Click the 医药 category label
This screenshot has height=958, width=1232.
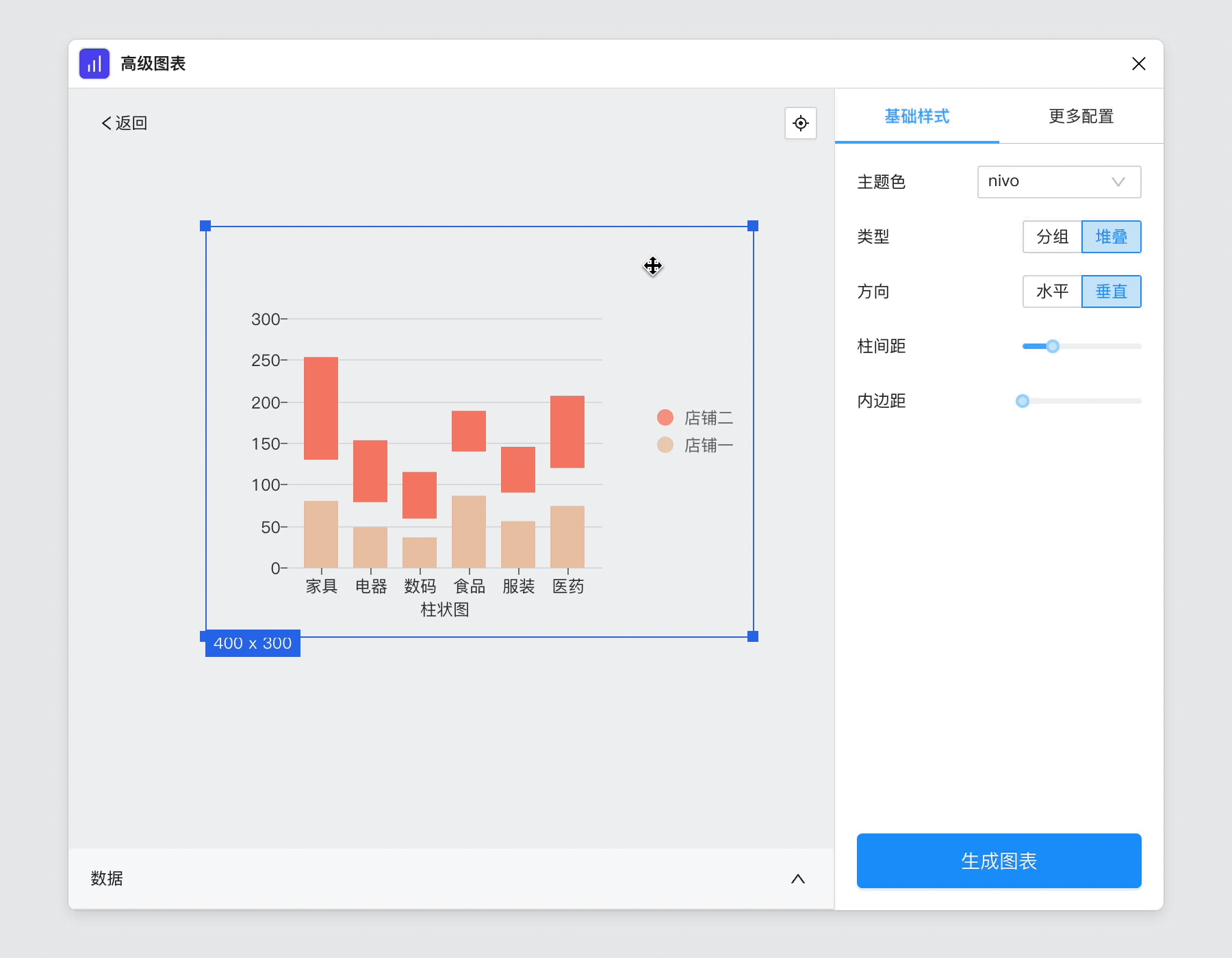568,586
